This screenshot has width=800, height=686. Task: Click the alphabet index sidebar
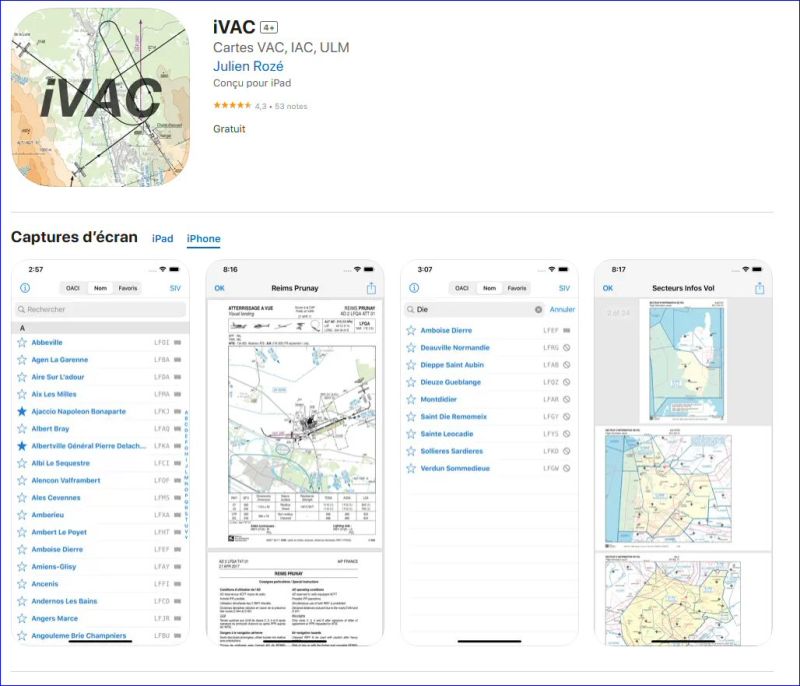[186, 474]
